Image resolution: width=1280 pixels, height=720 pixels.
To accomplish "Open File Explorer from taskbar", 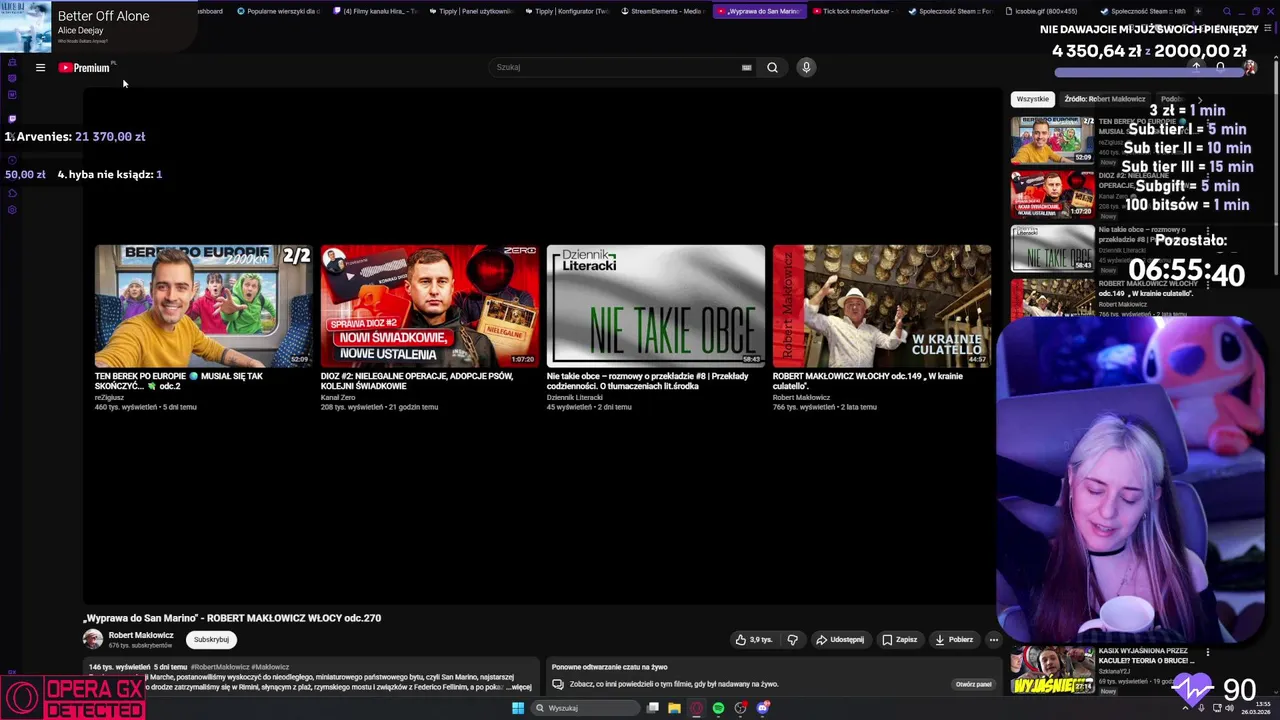I will point(674,708).
